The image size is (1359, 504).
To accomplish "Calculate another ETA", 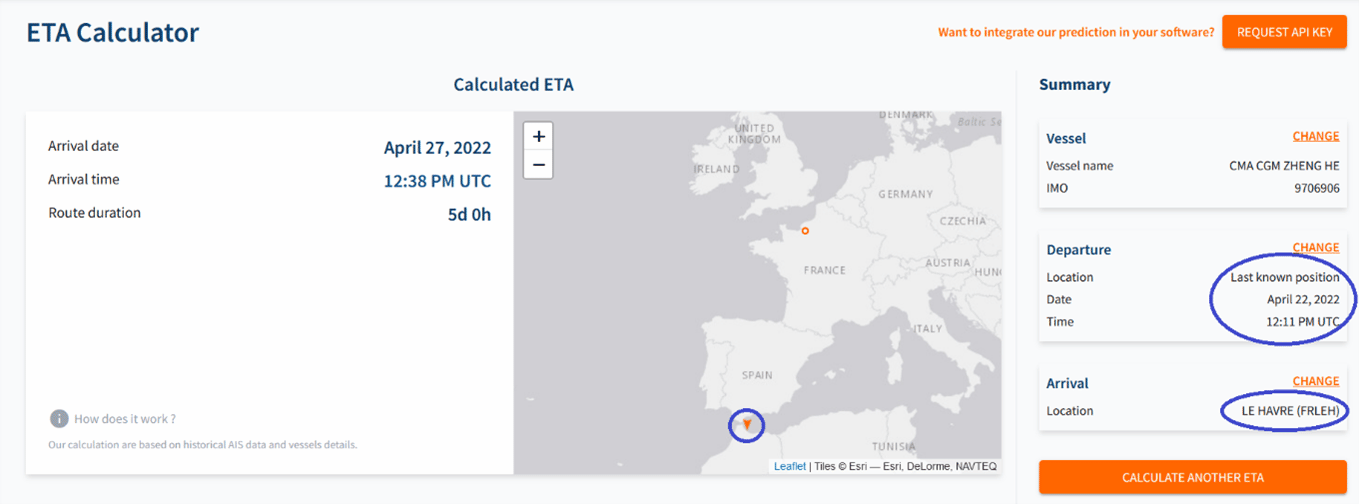I will (1193, 477).
